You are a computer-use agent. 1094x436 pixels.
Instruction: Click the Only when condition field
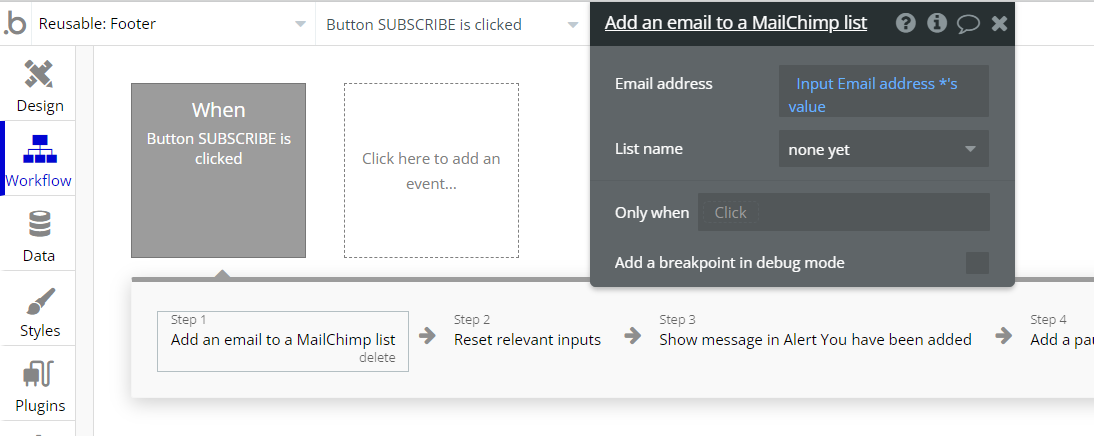pos(844,212)
